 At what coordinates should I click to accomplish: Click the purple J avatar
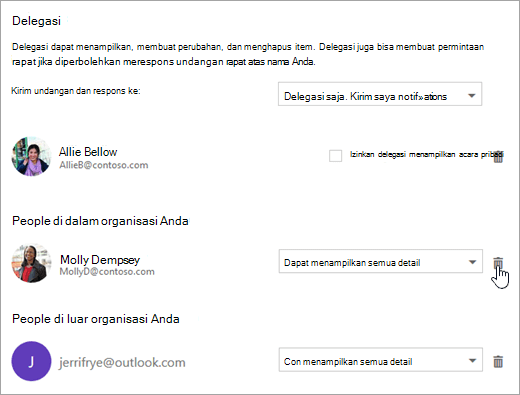(x=31, y=361)
